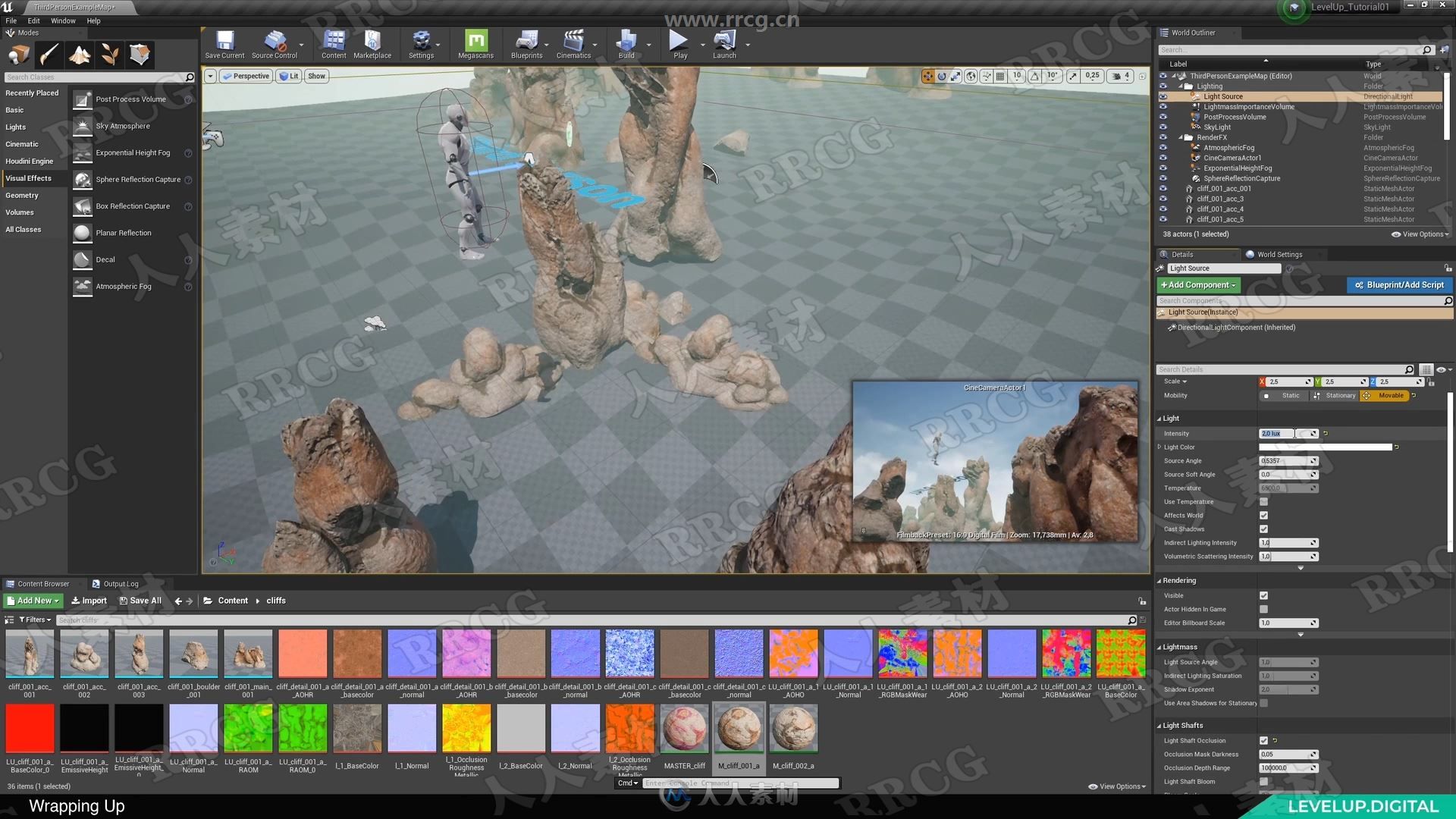
Task: Toggle Cast Shadows checkbox on Light
Action: point(1264,528)
